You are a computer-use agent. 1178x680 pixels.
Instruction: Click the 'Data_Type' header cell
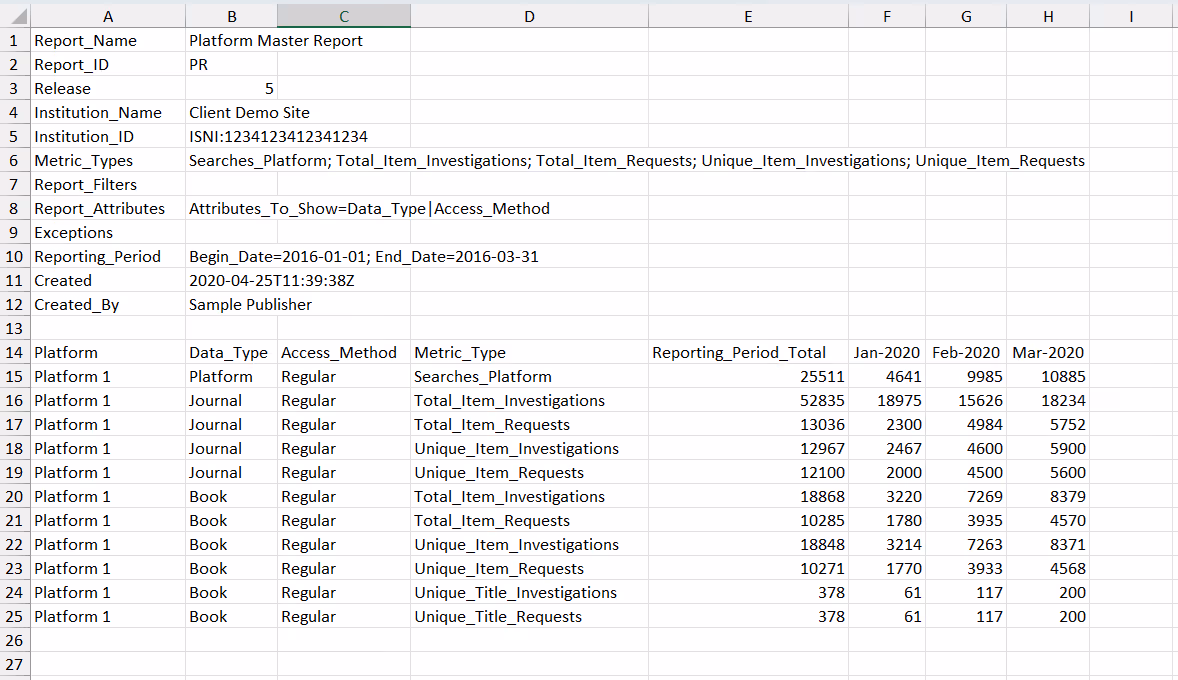pos(231,352)
